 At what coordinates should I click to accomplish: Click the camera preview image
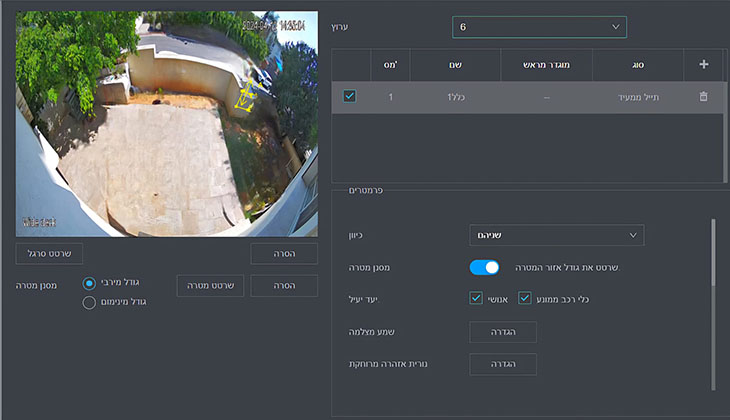[167, 124]
